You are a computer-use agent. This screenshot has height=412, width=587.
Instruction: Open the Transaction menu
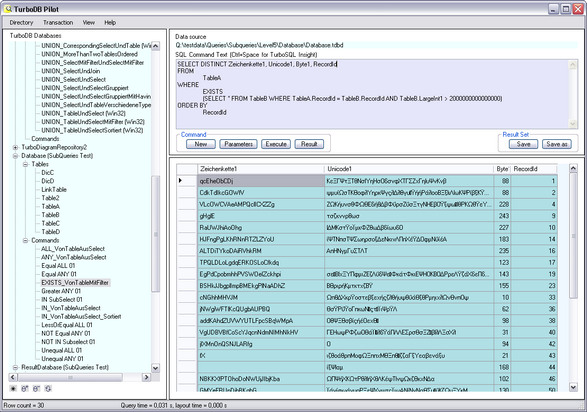(58, 22)
